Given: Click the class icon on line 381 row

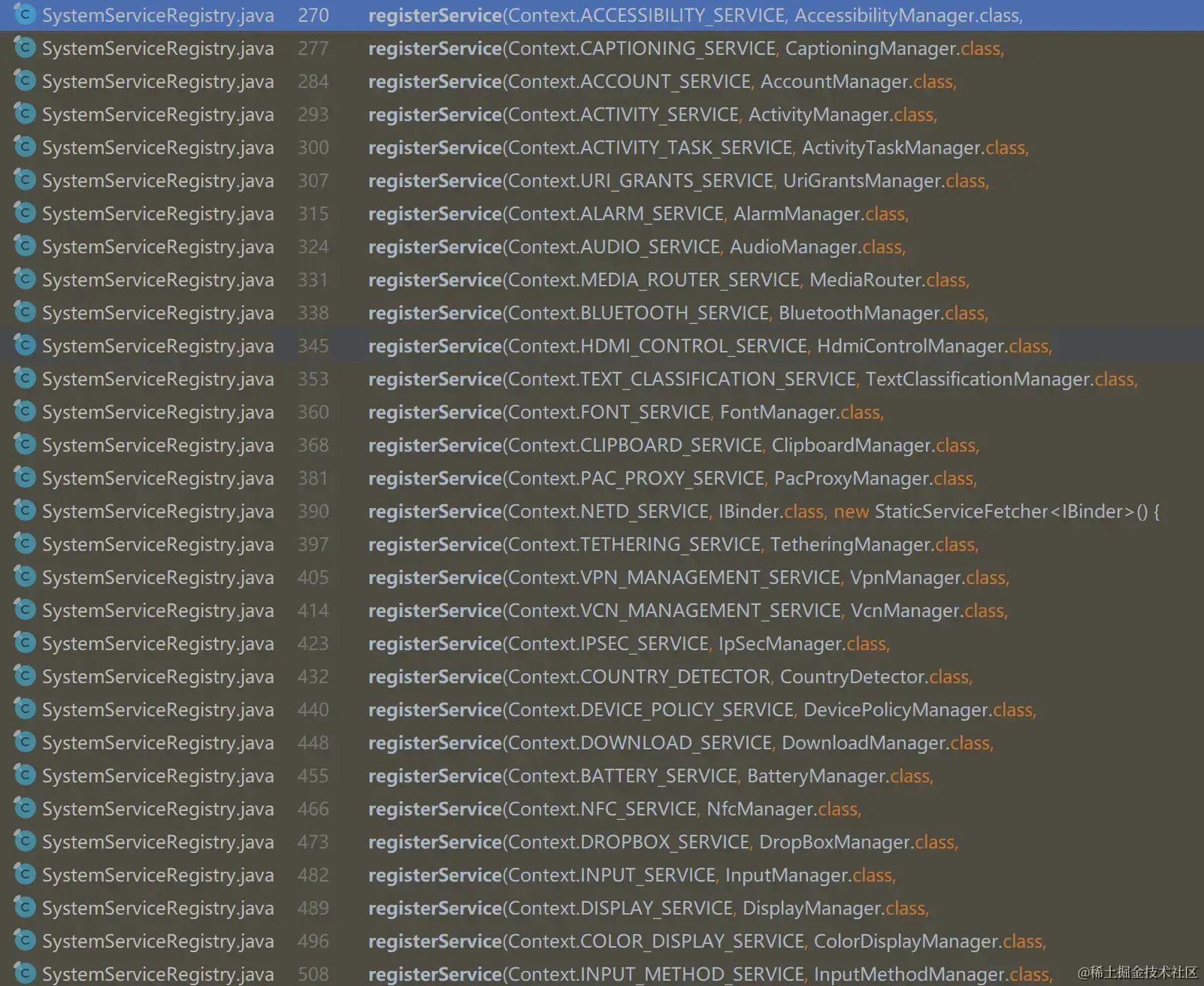Looking at the screenshot, I should 25,477.
